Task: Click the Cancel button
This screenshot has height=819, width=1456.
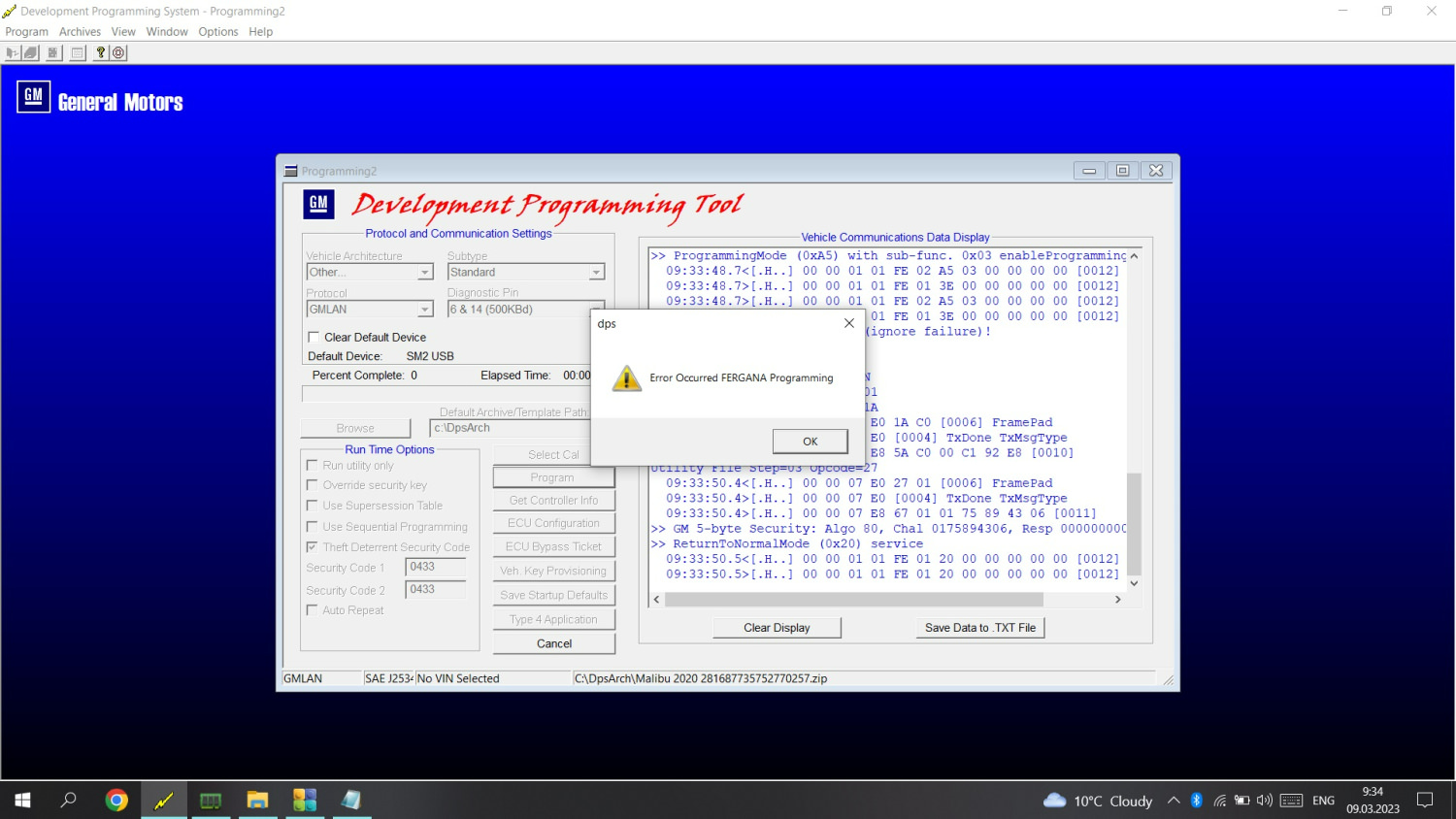Action: (x=554, y=643)
